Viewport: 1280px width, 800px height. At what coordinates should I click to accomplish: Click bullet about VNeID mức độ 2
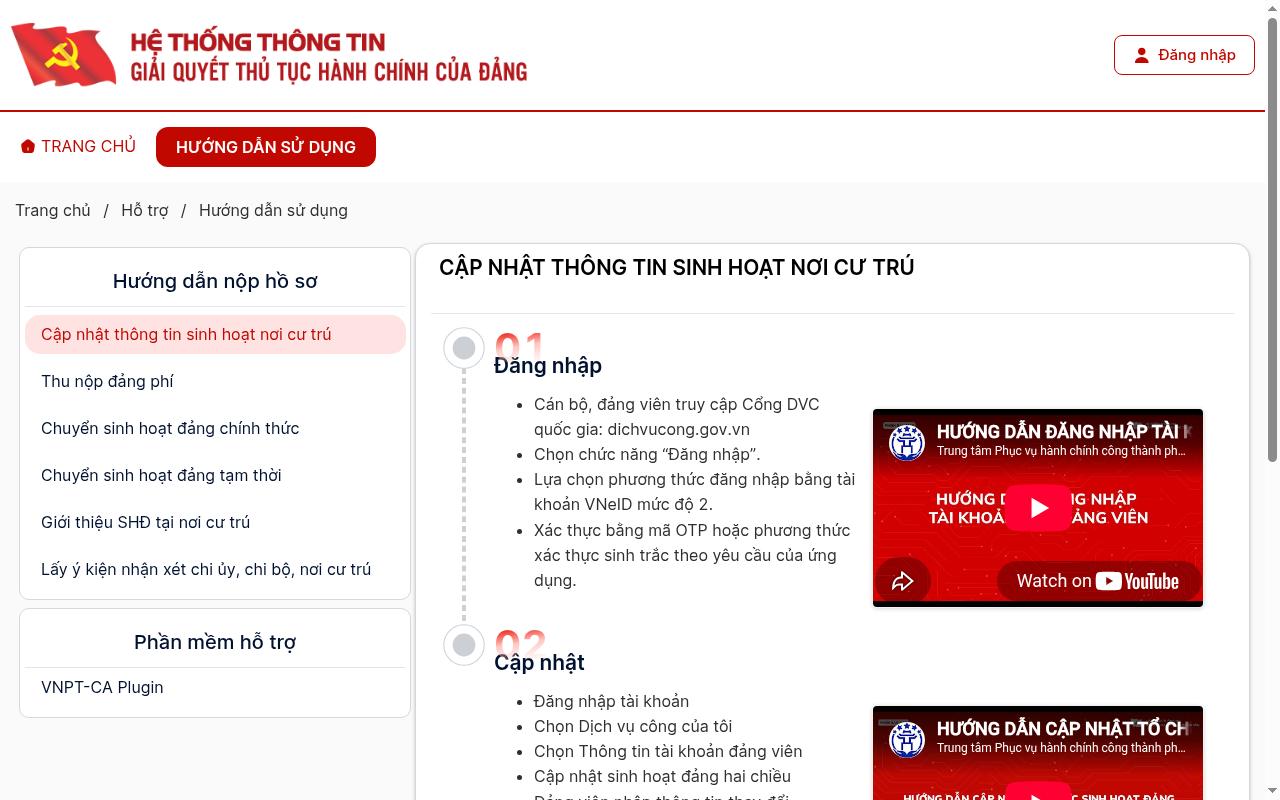pos(694,492)
